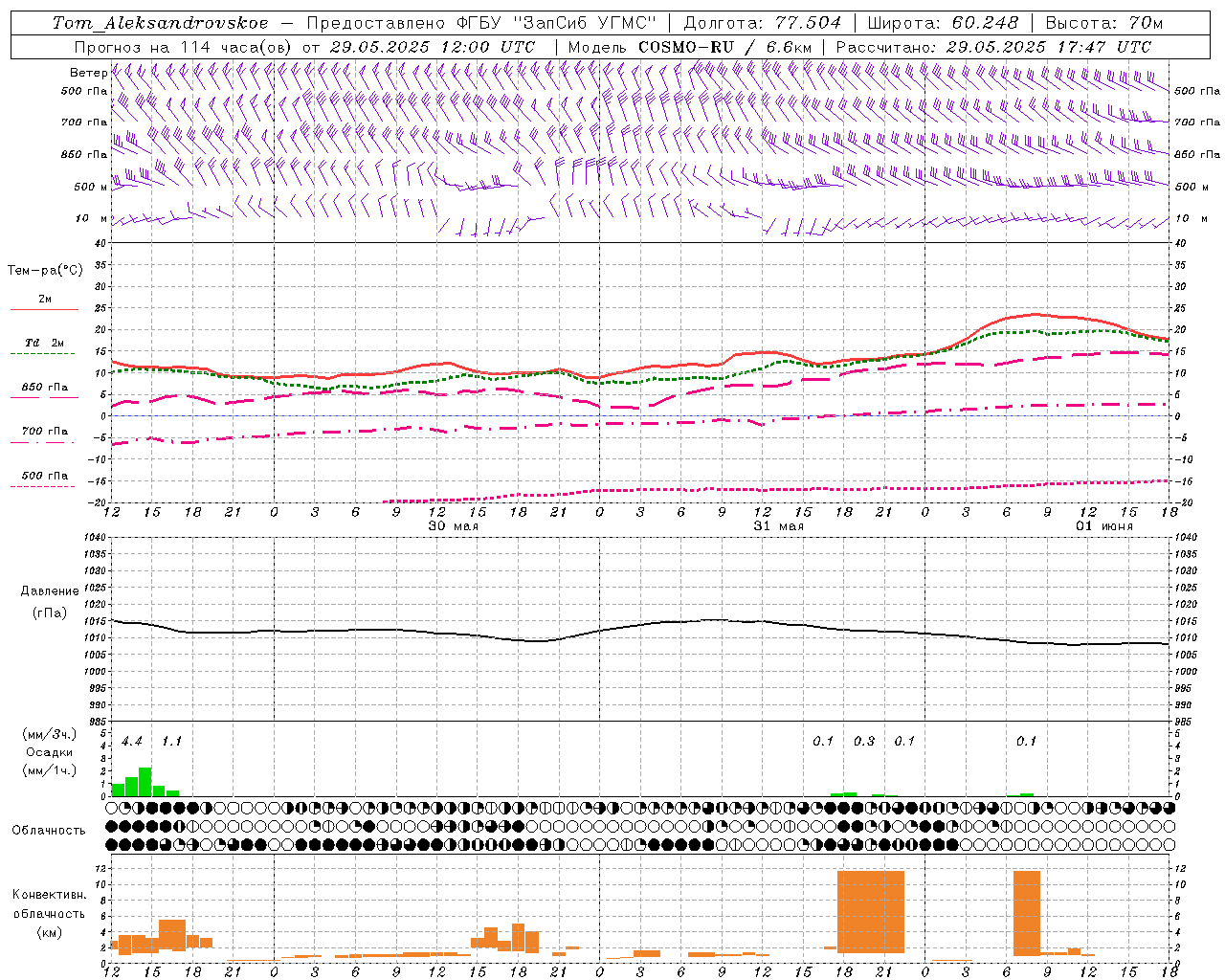Click the station name Tom_Aleksandrovskoe
The height and width of the screenshot is (980, 1225).
[x=160, y=23]
